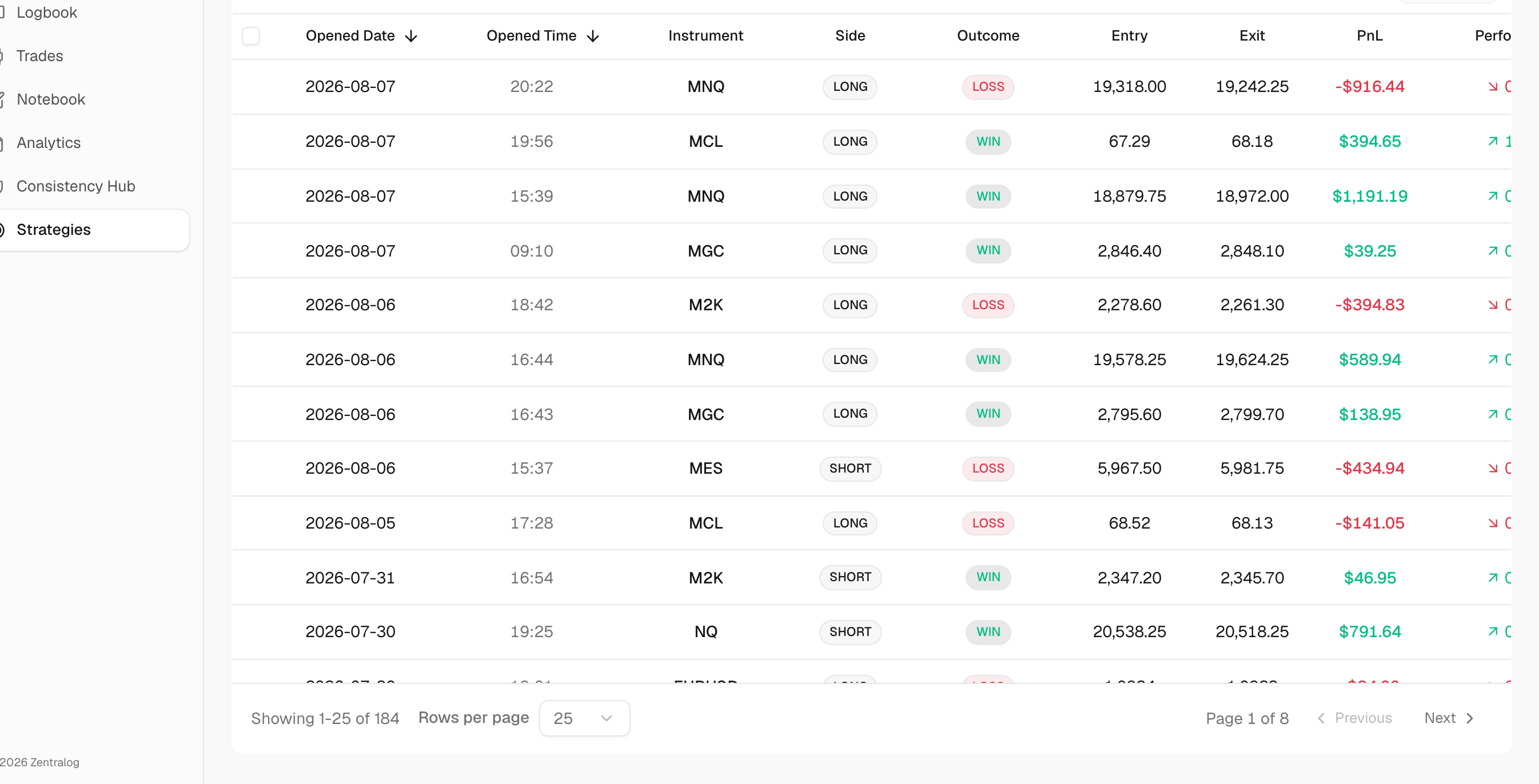Click the Exit column header
The image size is (1539, 784).
point(1251,36)
